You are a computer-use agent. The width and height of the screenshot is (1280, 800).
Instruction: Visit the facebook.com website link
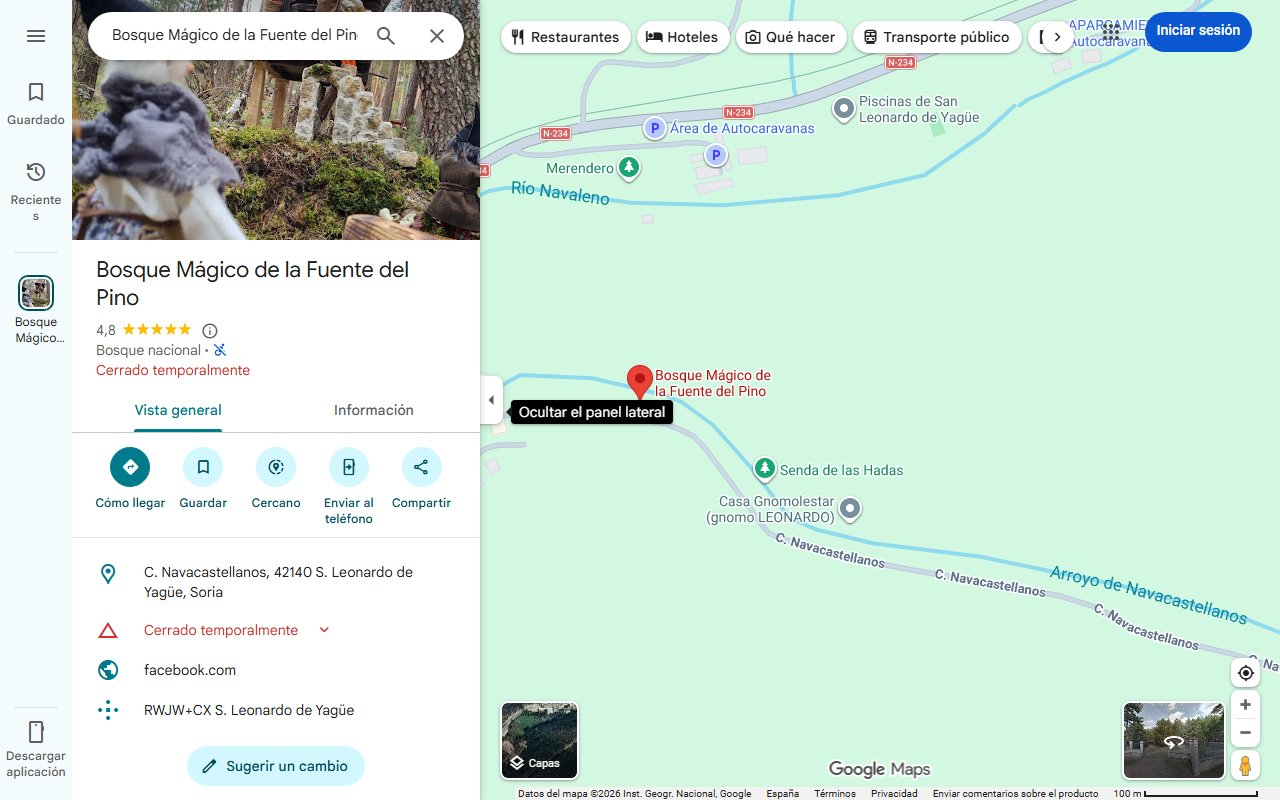pos(190,670)
